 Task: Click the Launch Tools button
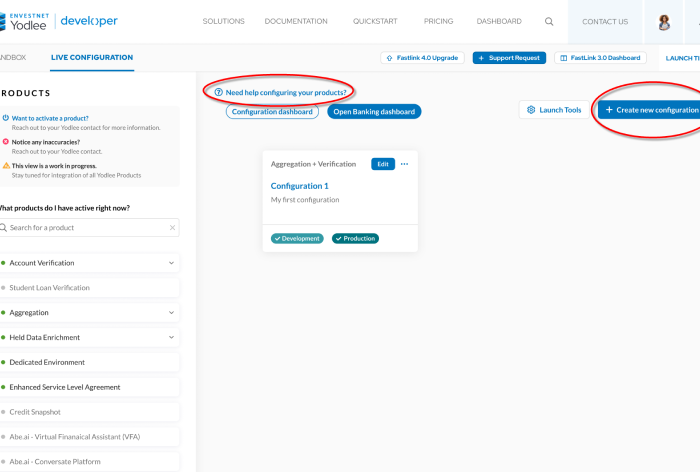click(554, 110)
